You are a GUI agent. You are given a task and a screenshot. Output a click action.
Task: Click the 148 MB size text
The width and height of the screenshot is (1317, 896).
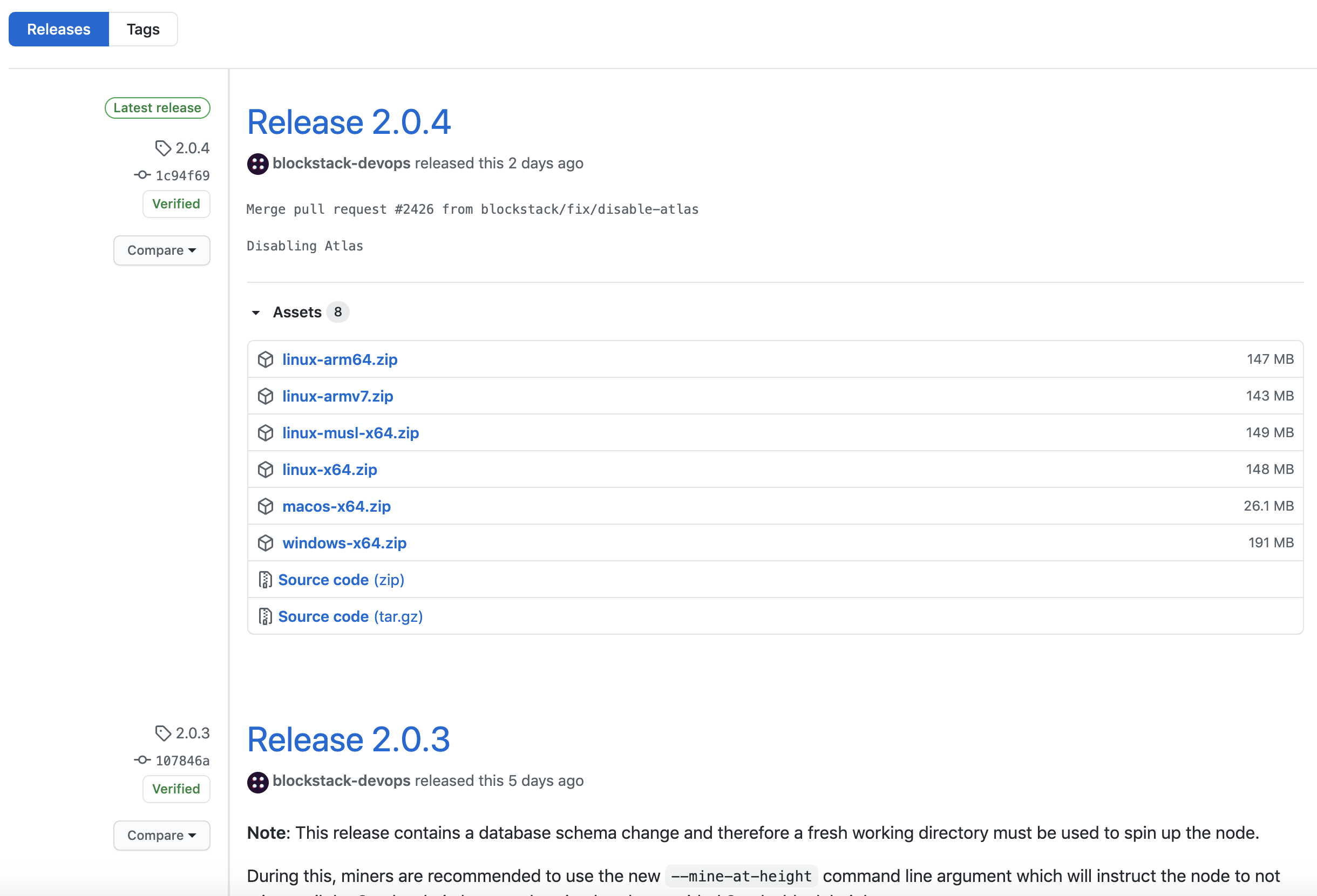click(1270, 469)
